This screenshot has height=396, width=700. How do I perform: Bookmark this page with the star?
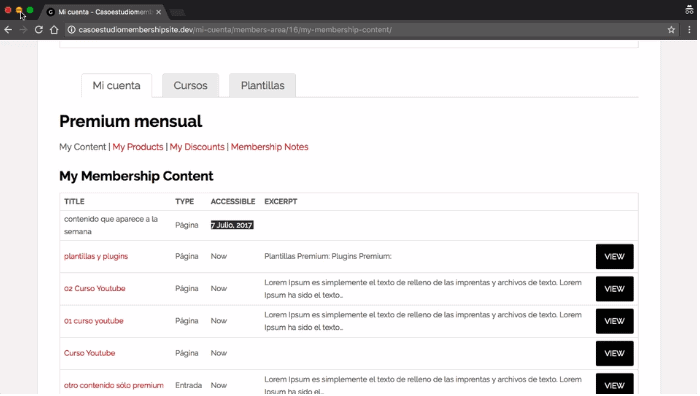pos(671,30)
